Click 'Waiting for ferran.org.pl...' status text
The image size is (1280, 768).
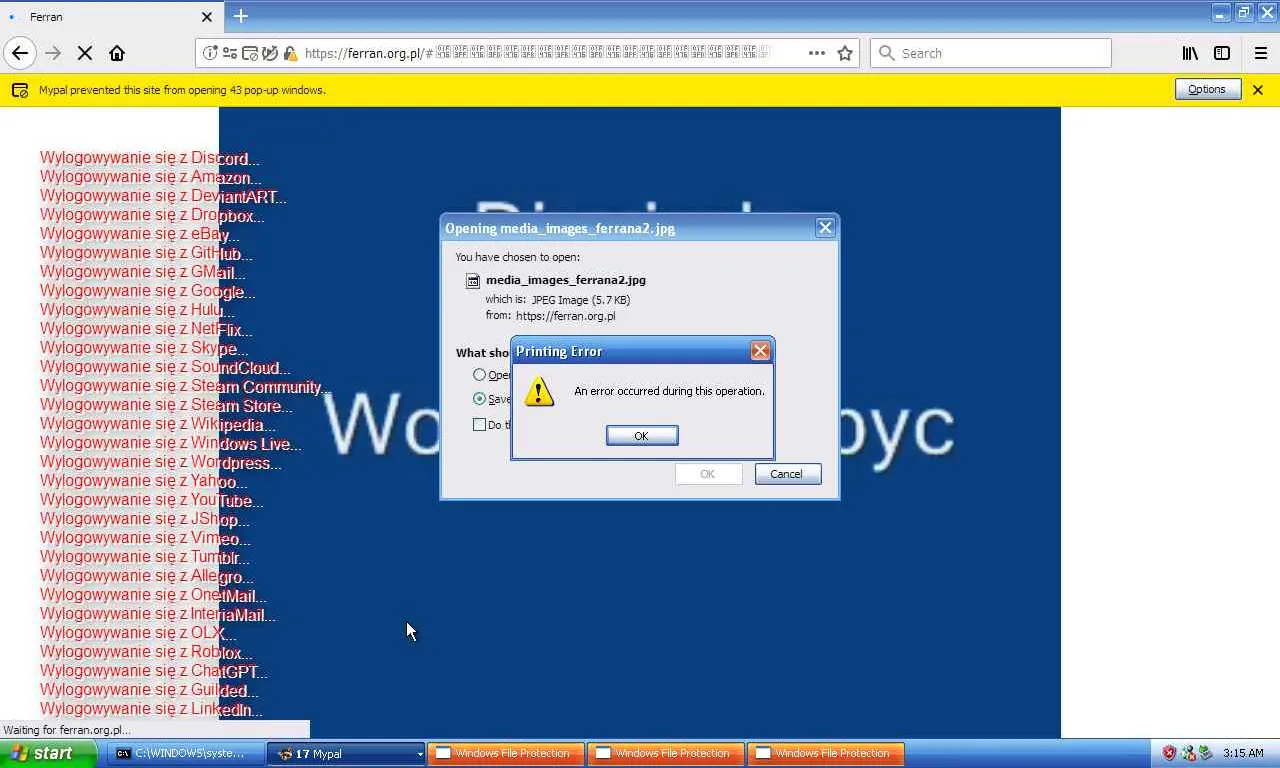(67, 730)
